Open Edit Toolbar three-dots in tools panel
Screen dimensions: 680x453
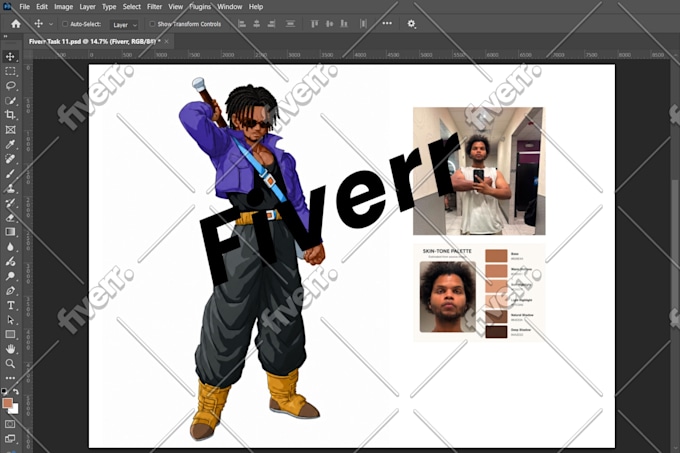(10, 378)
